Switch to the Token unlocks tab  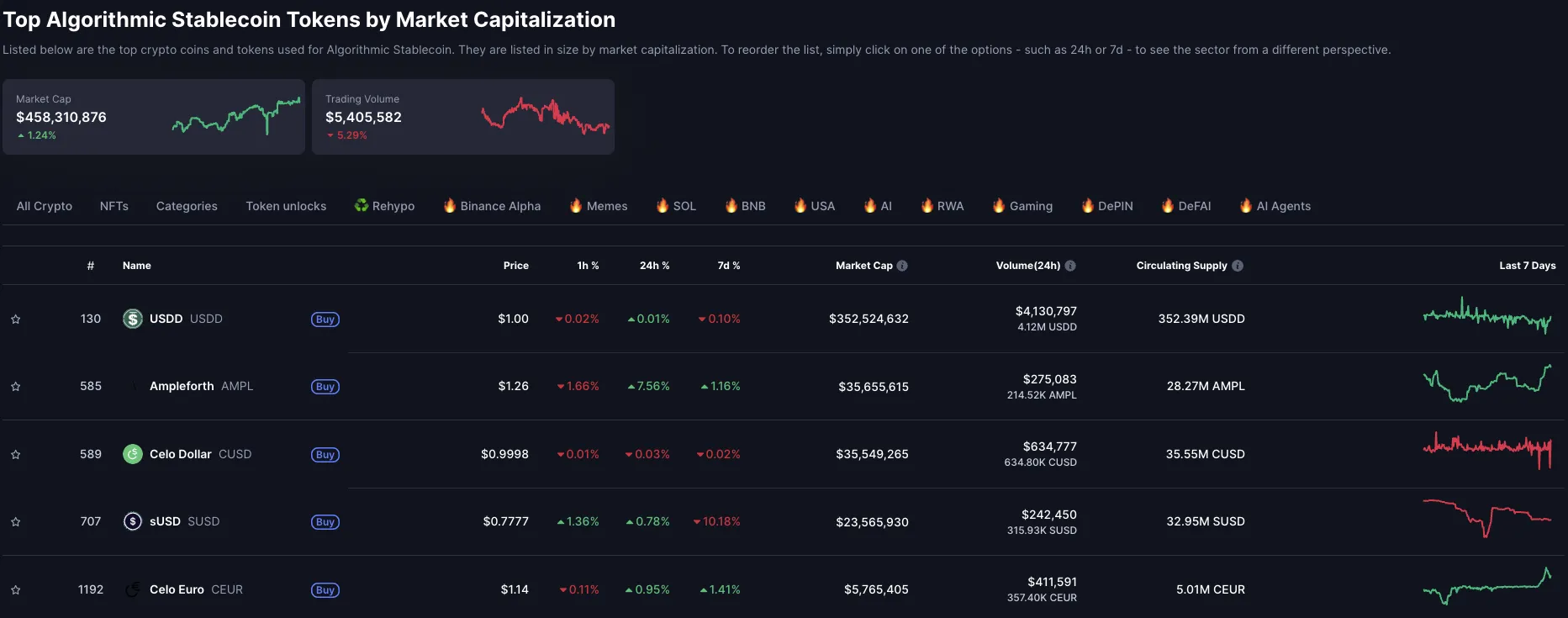pyautogui.click(x=286, y=206)
